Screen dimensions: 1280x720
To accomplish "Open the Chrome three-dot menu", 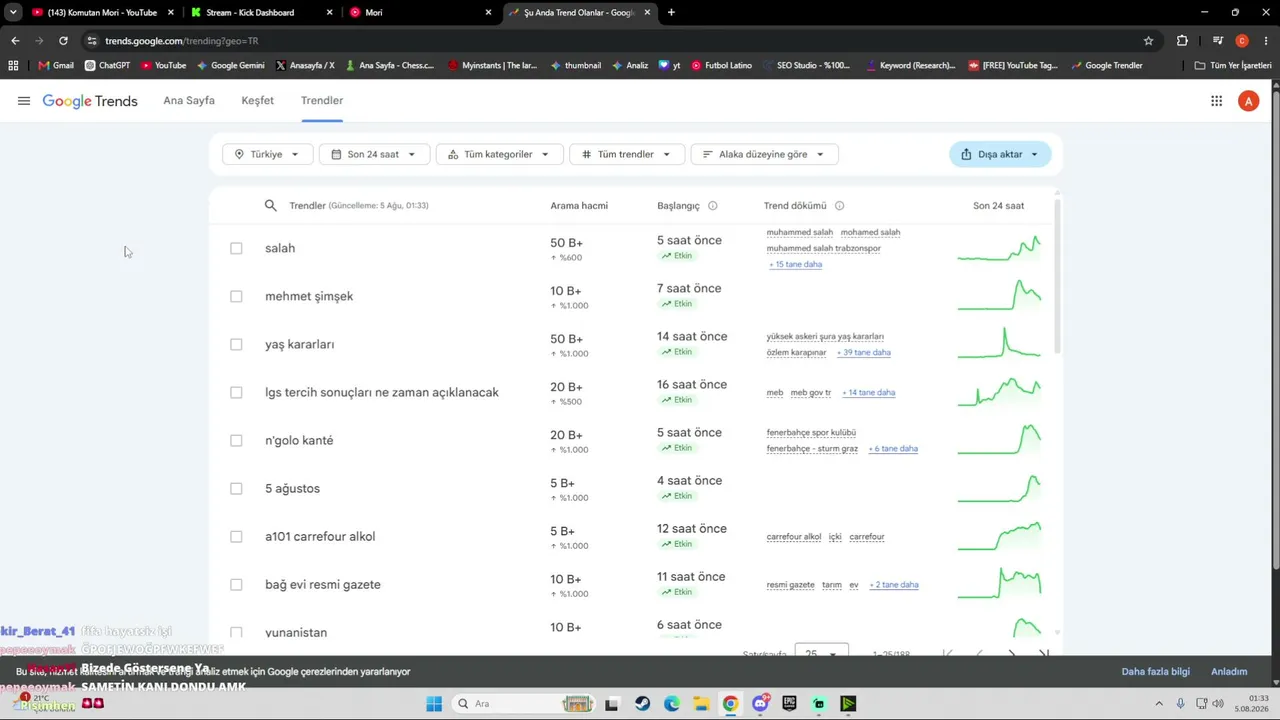I will coord(1266,41).
